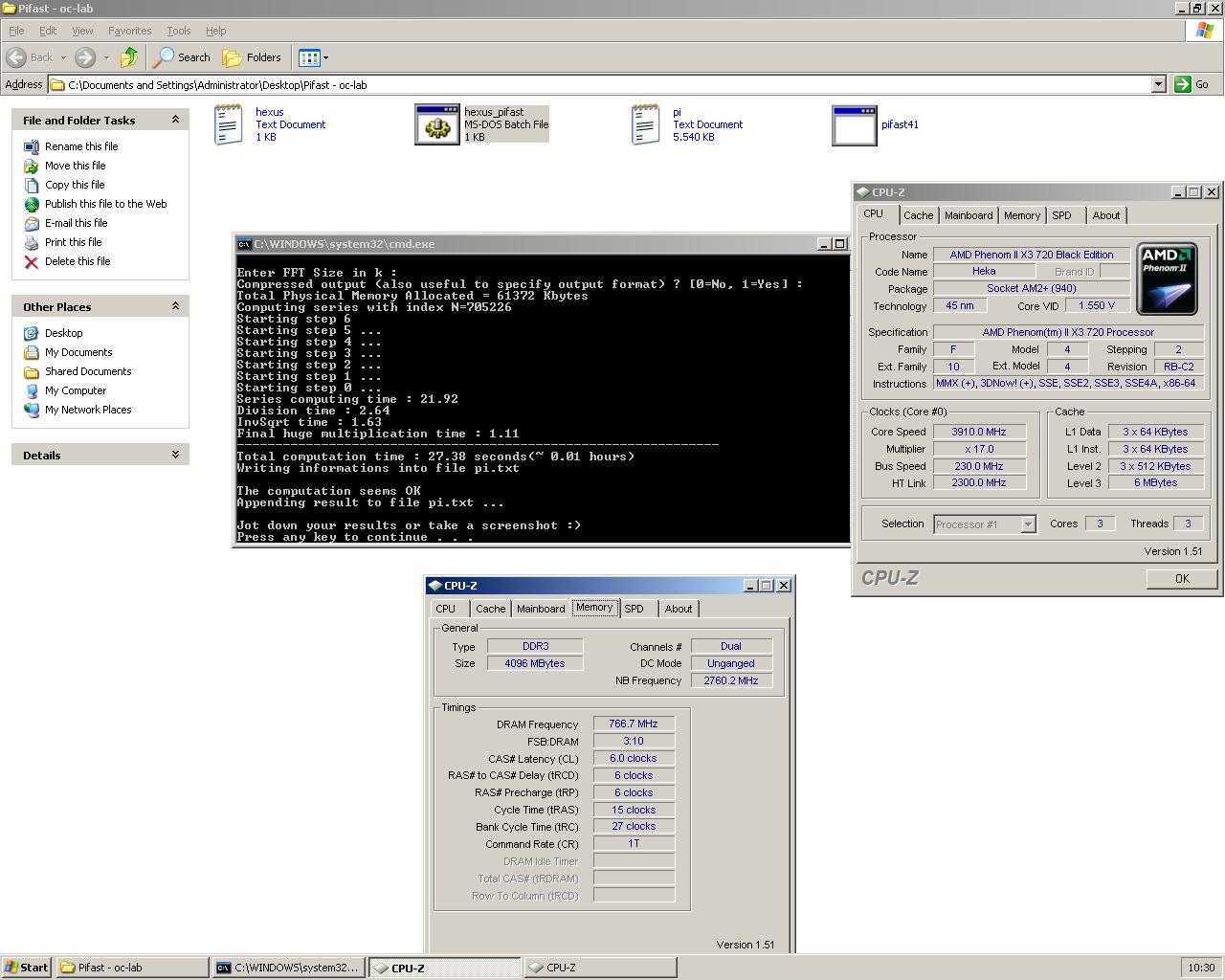Open Processor #1 selection dropdown
1225x980 pixels.
[1028, 524]
